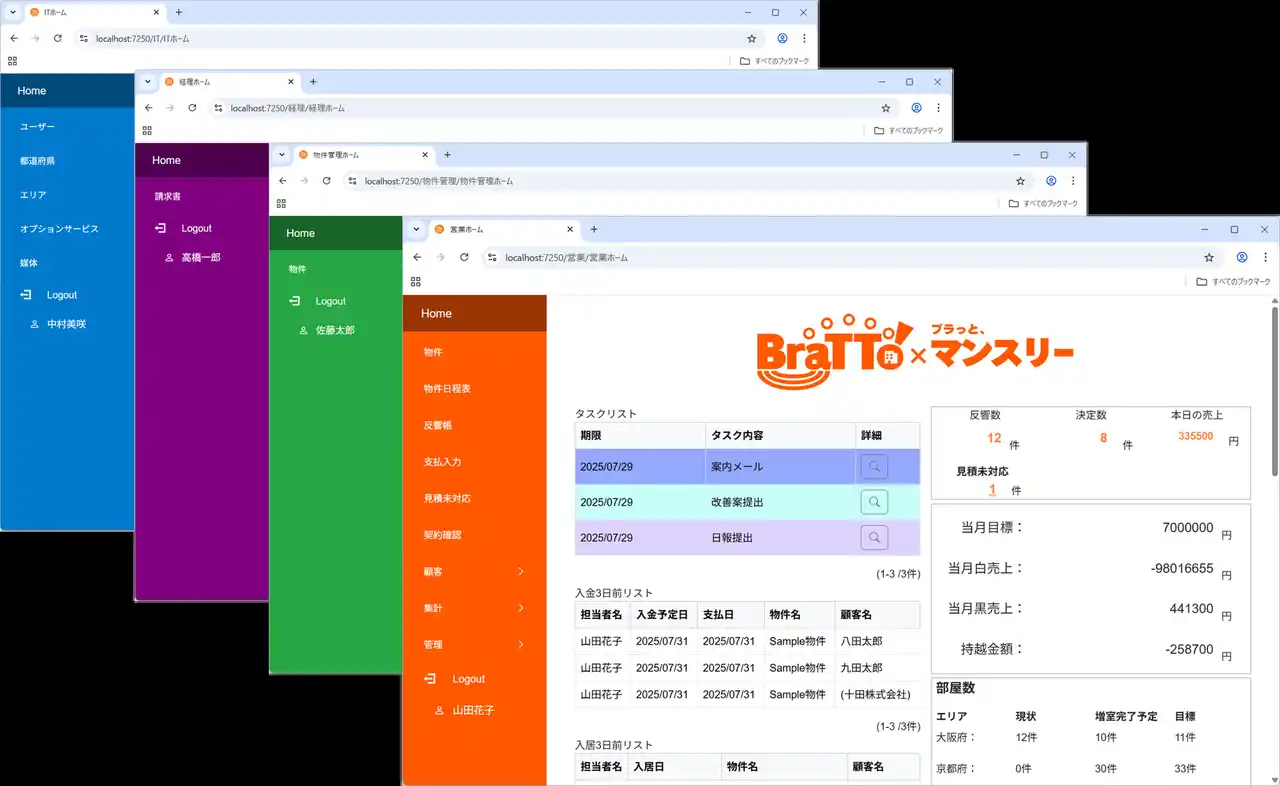
Task: Click the magnifier icon for 日報提出 row
Action: tap(874, 538)
